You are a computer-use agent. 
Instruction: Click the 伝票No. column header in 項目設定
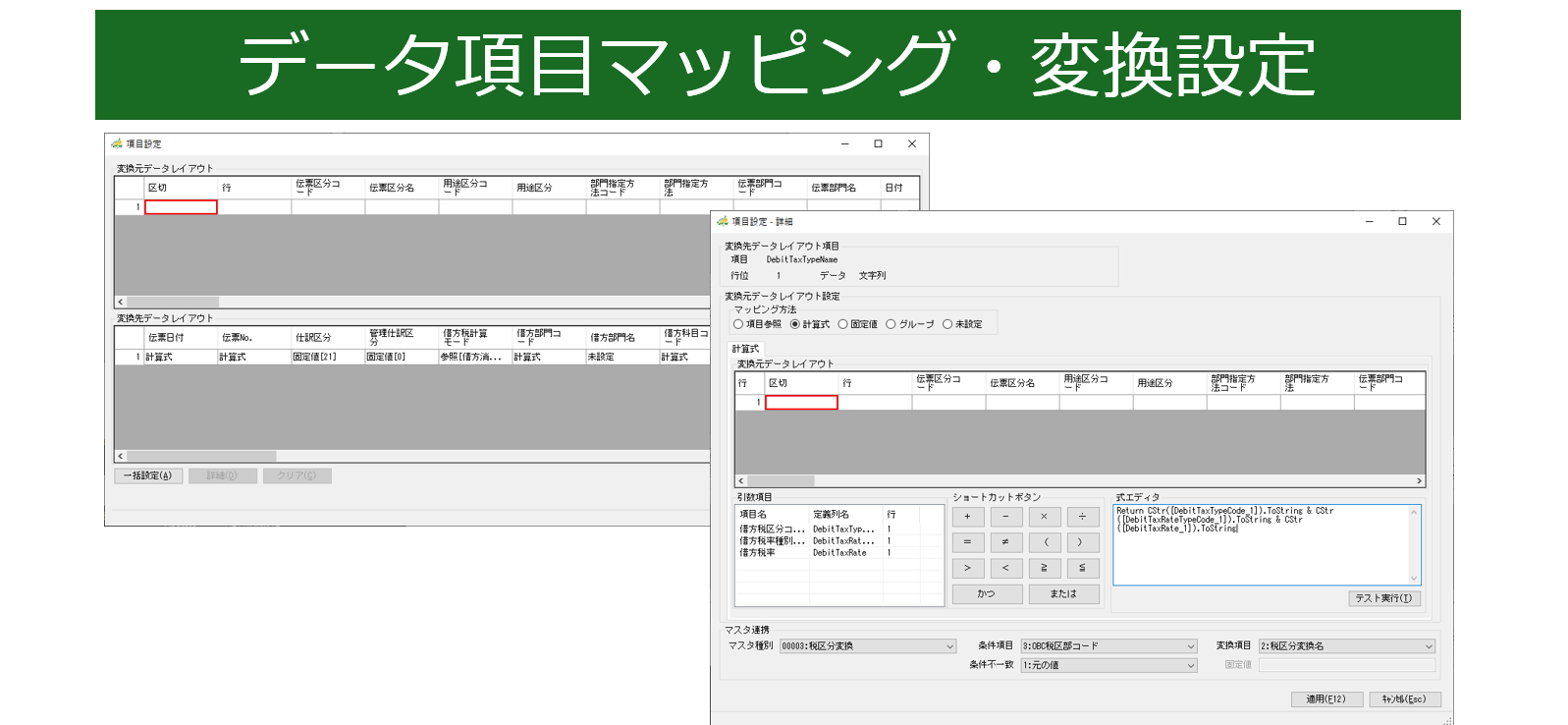tap(254, 338)
